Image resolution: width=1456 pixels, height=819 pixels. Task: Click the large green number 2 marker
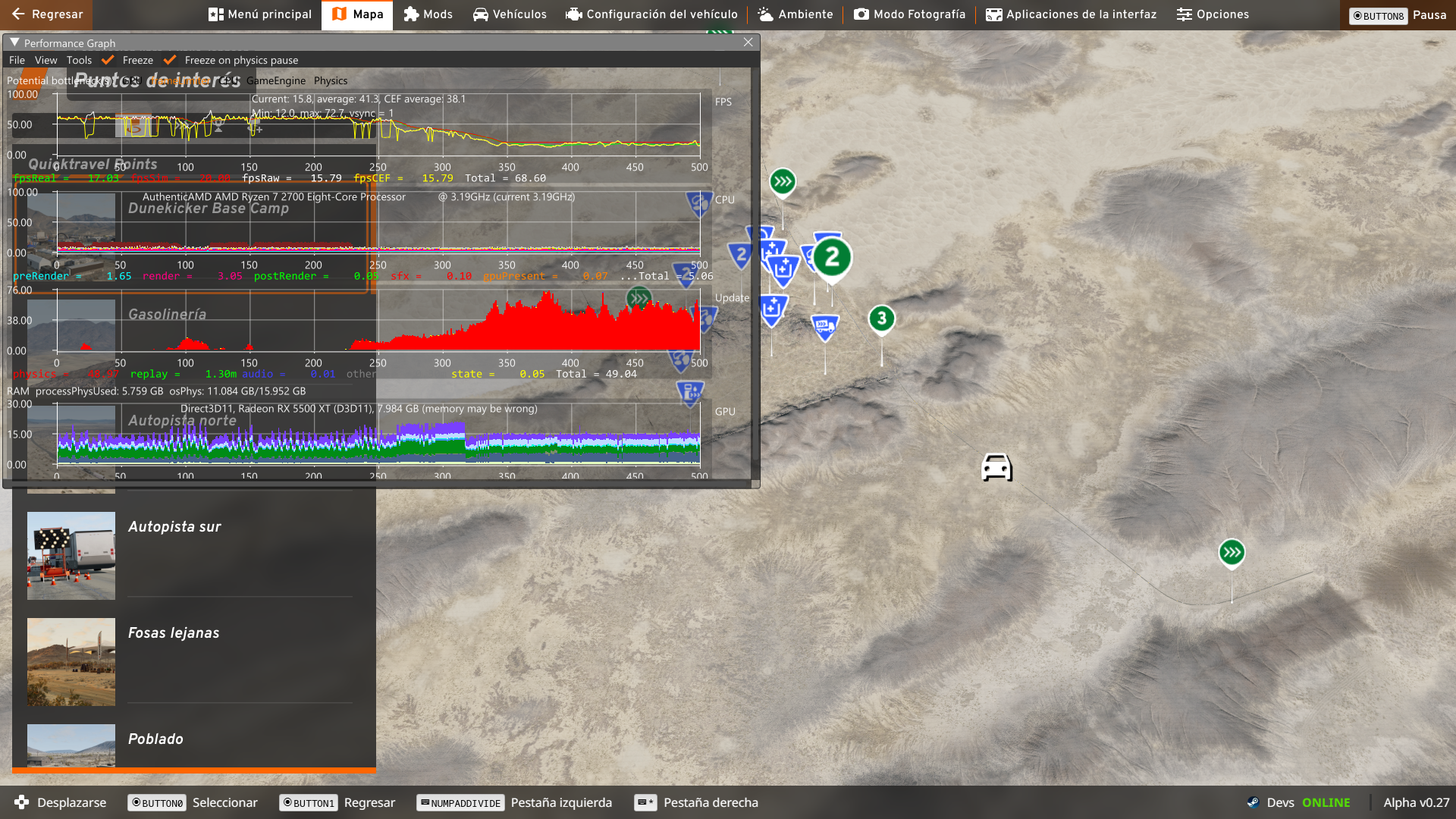point(832,258)
